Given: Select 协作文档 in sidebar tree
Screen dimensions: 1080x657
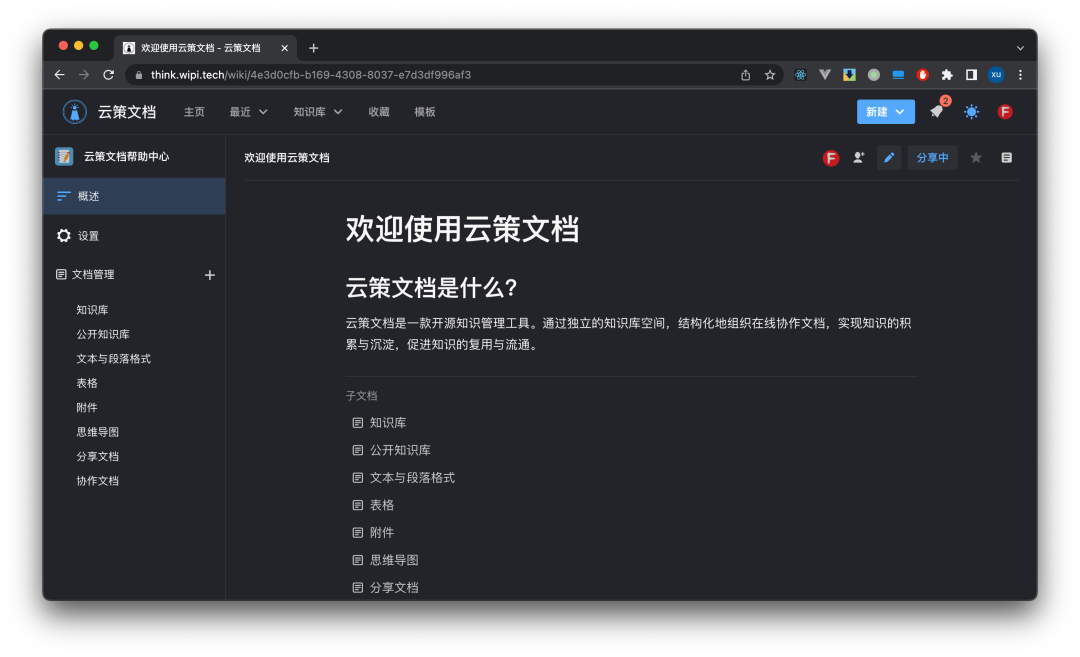Looking at the screenshot, I should coord(98,481).
